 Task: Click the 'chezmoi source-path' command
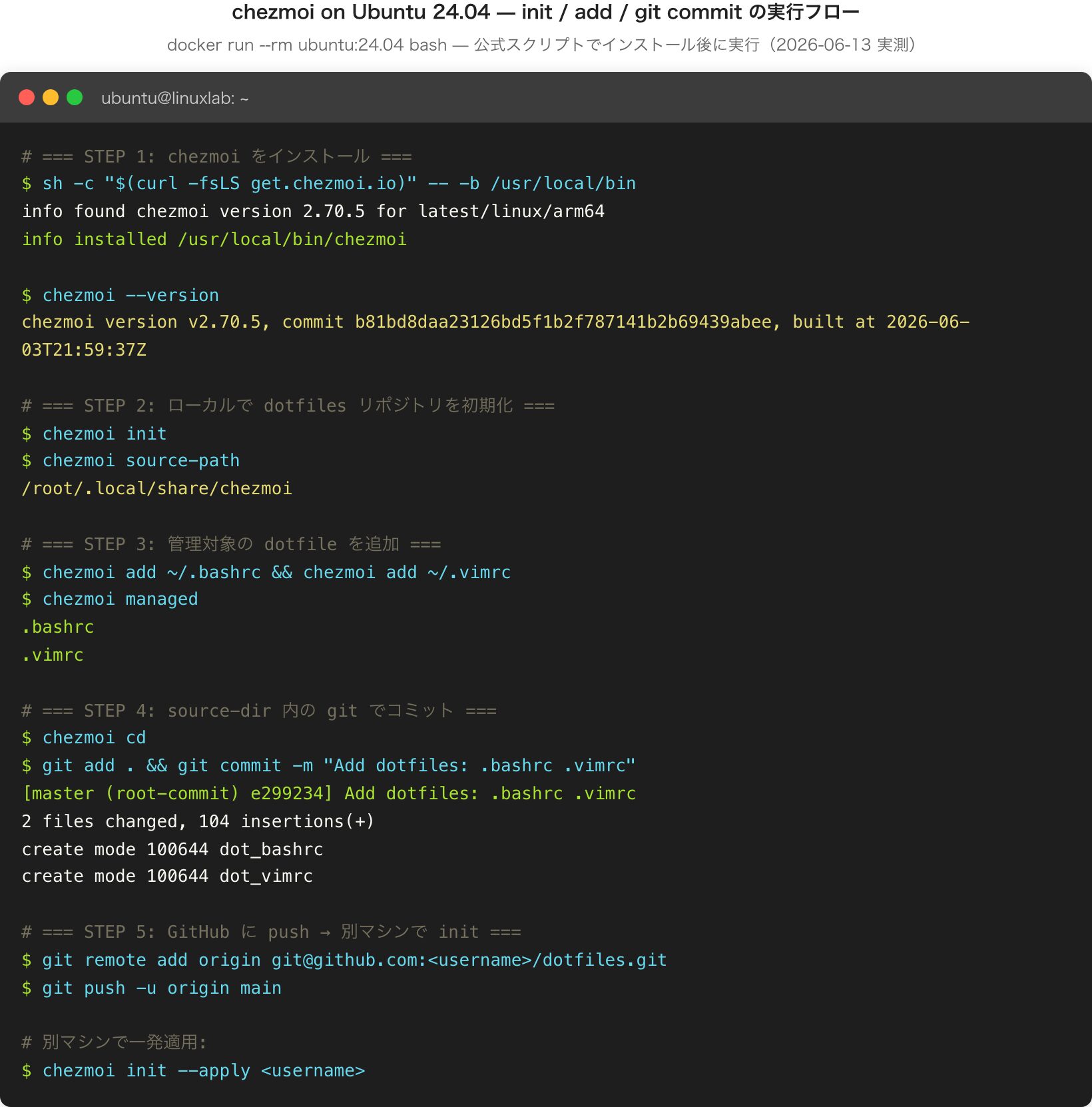pyautogui.click(x=131, y=461)
